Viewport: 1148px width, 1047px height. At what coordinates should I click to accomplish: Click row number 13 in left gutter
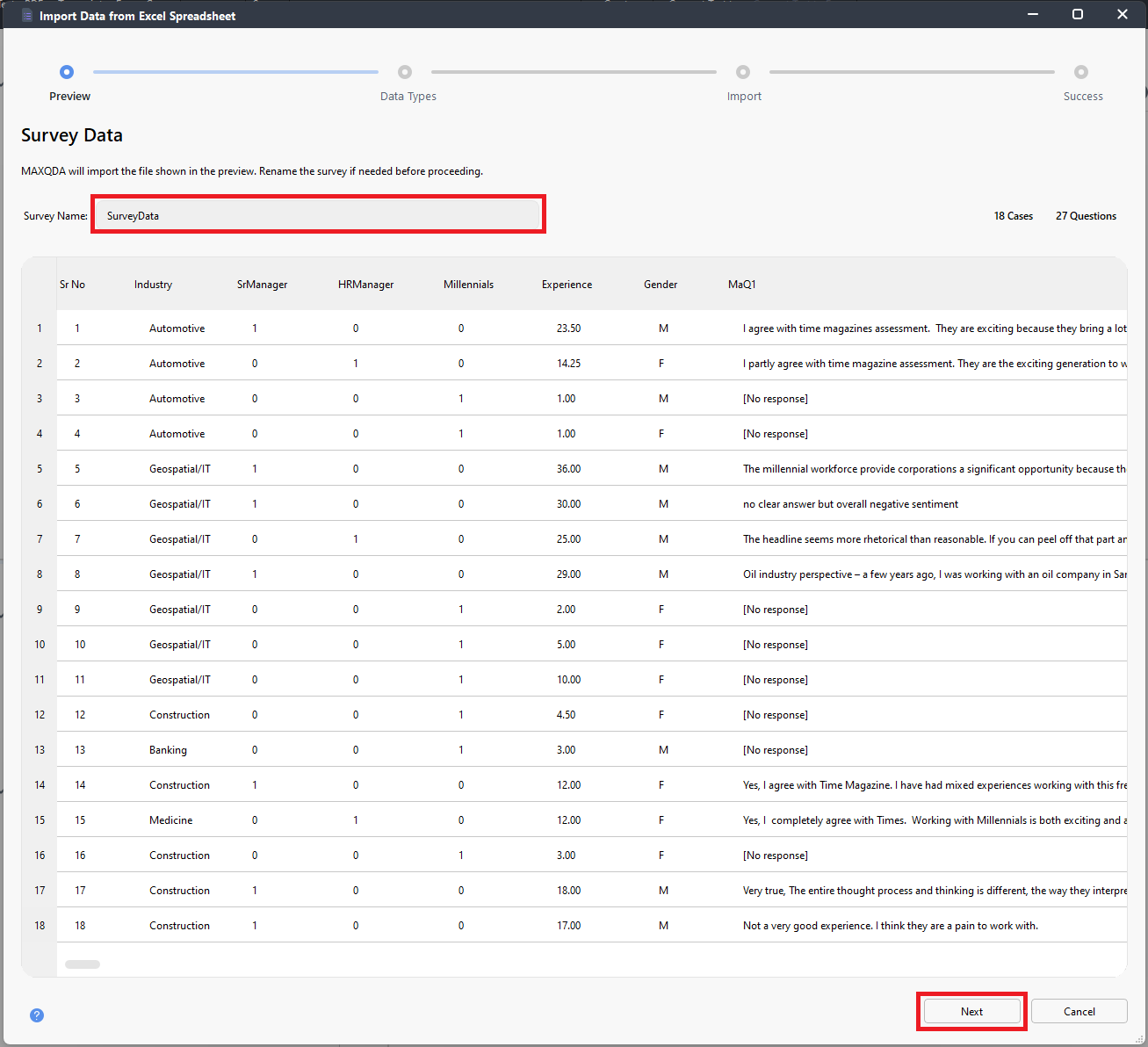[40, 750]
